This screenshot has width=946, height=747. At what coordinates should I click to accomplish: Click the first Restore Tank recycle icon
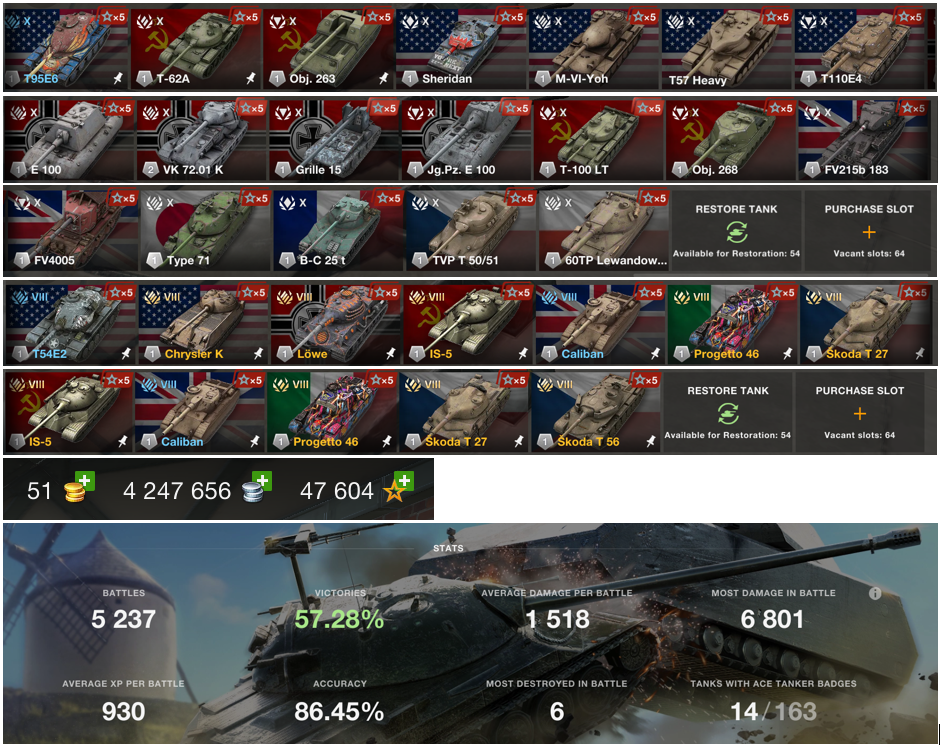point(737,232)
